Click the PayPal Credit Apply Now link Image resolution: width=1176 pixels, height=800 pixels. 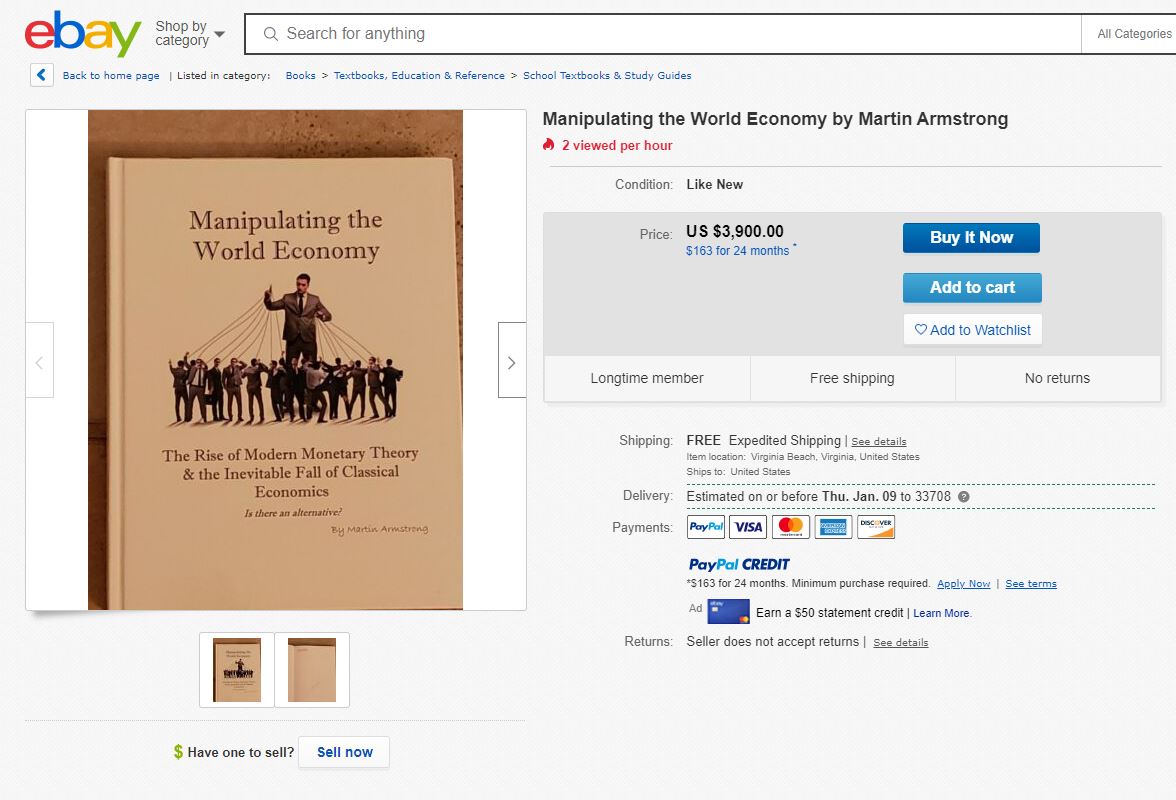pyautogui.click(x=963, y=584)
